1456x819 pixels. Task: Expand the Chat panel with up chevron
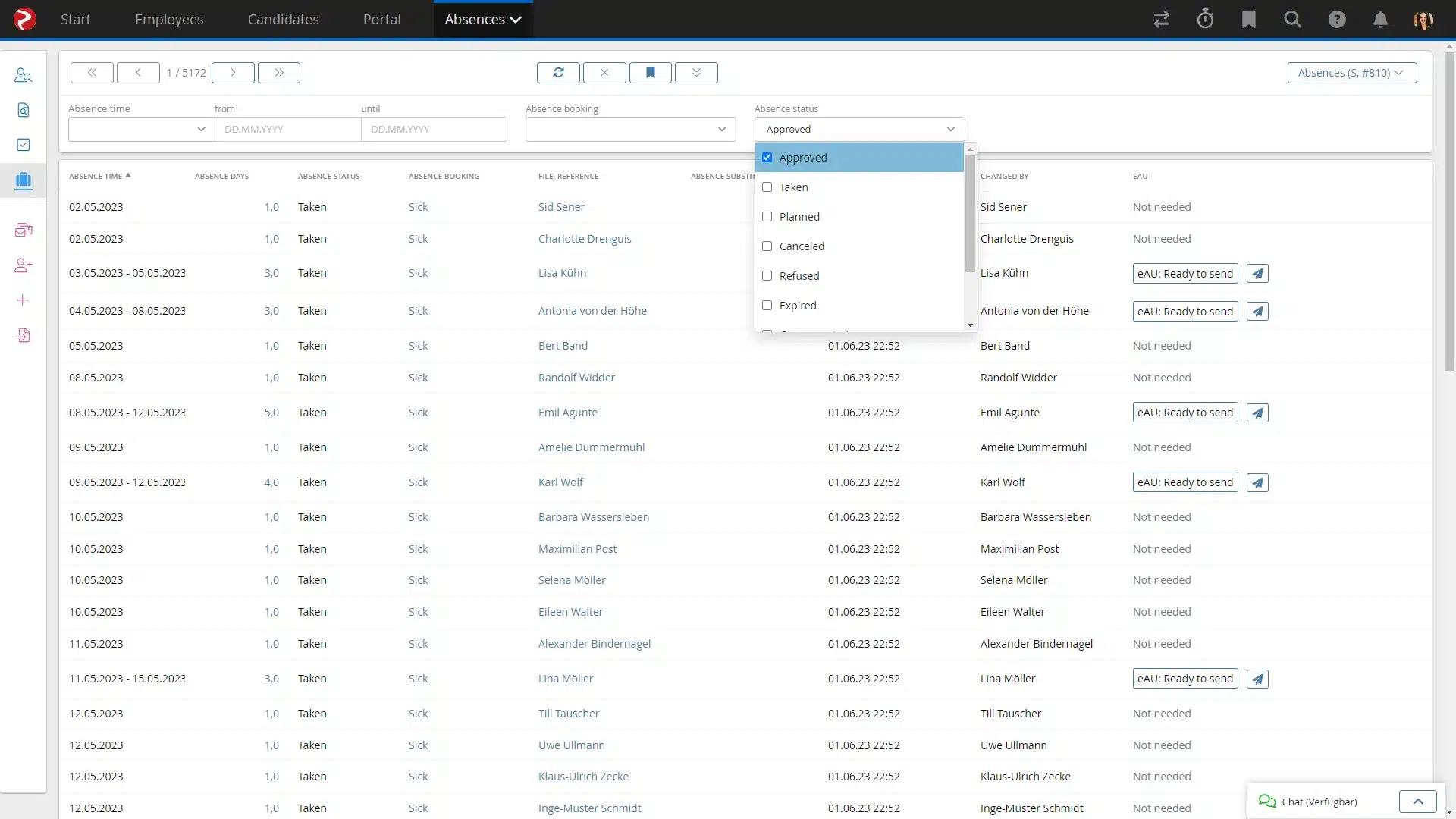pos(1417,802)
